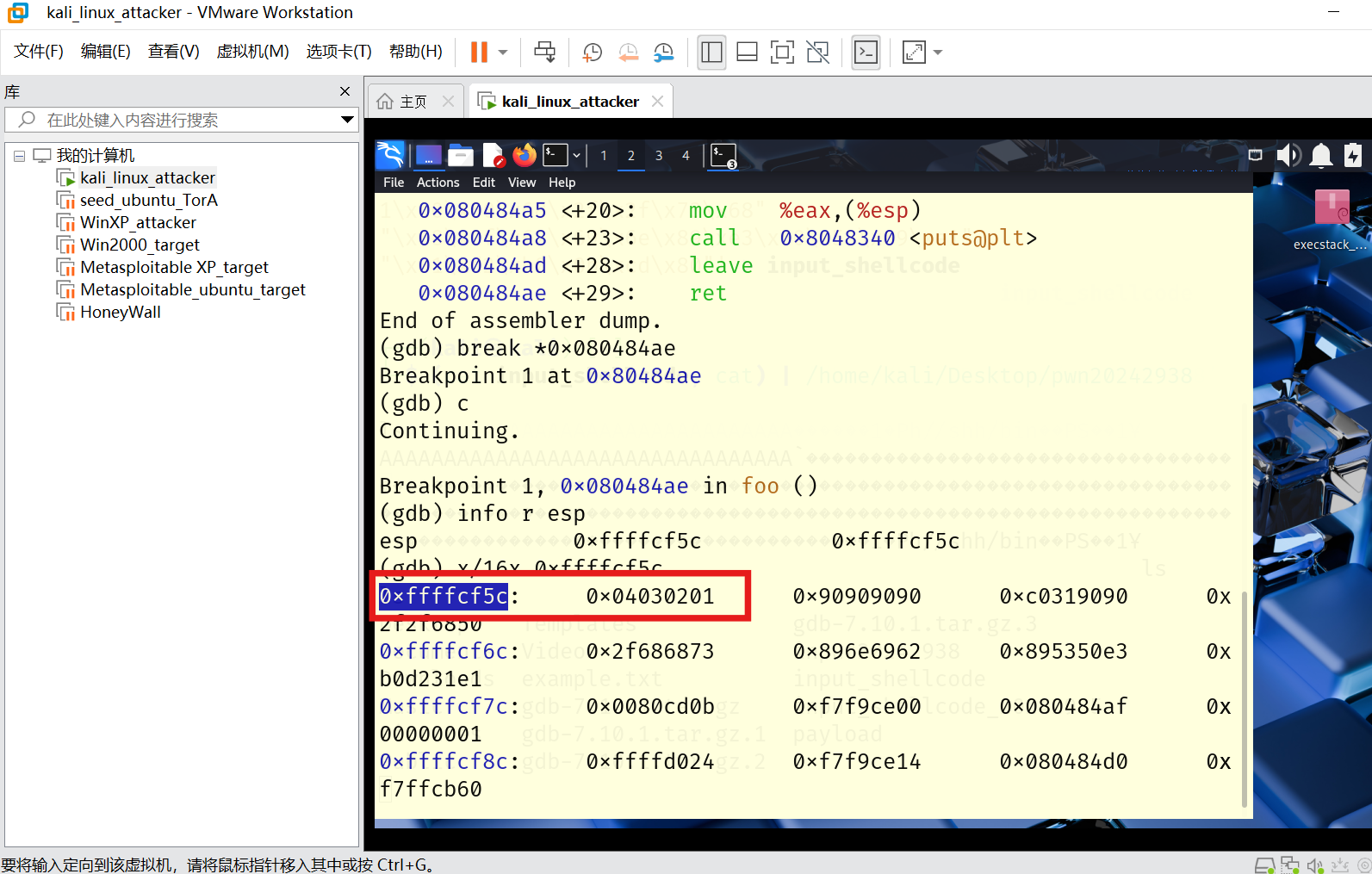1372x874 pixels.
Task: Open the 编辑(E) menu
Action: [x=105, y=52]
